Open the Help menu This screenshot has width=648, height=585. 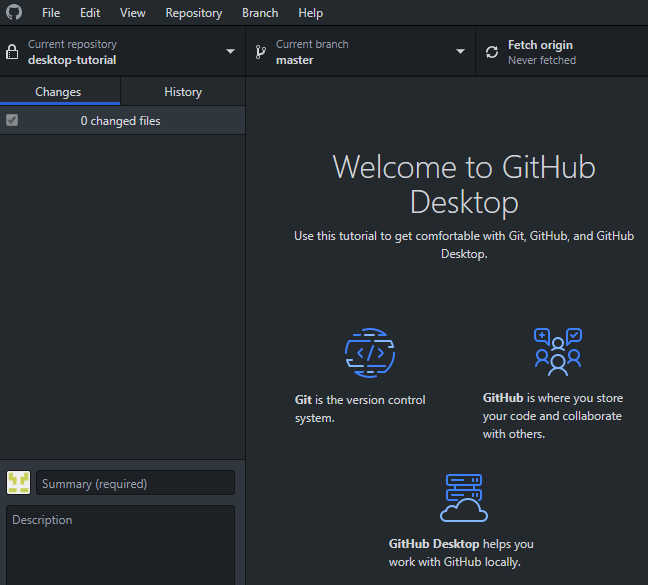(x=310, y=13)
